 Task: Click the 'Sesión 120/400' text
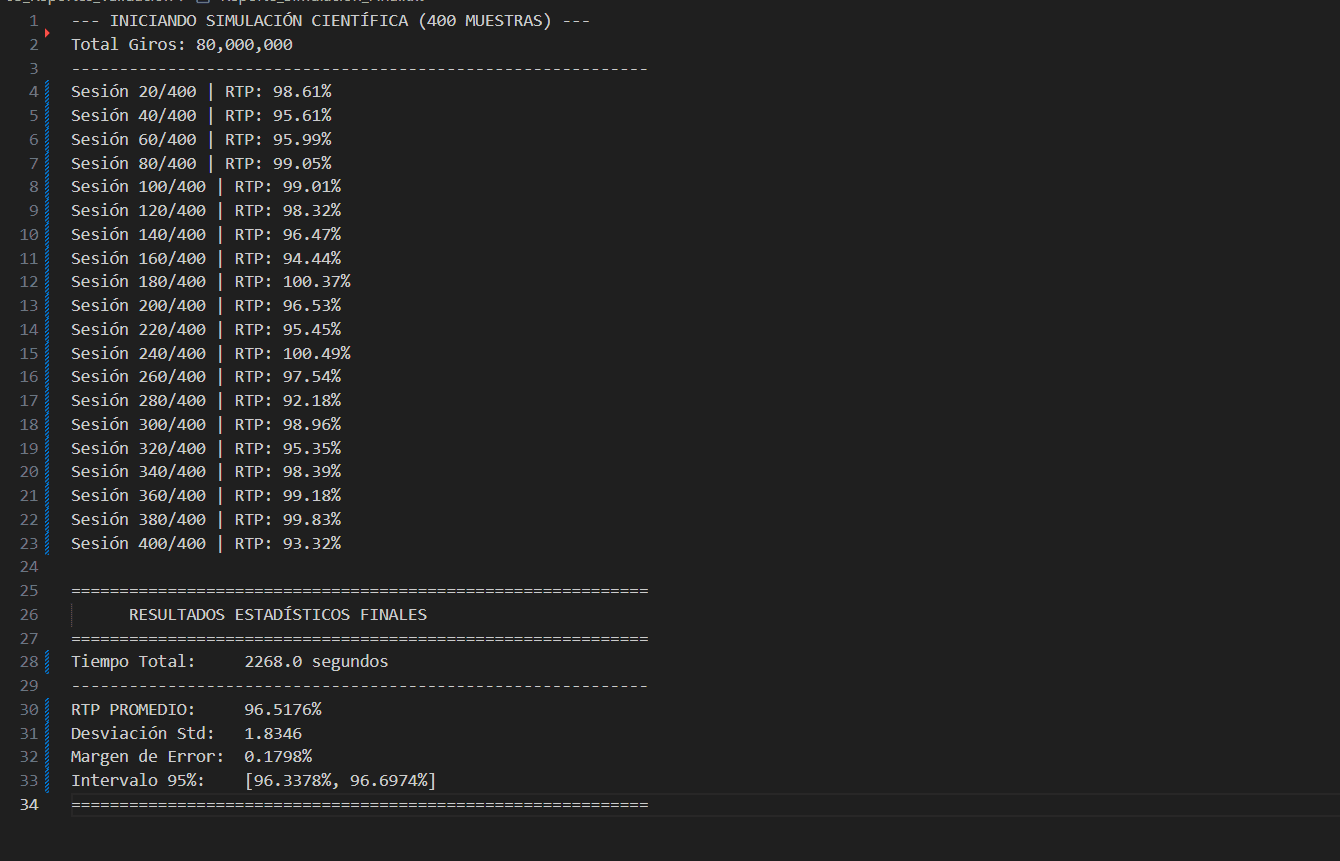point(139,211)
